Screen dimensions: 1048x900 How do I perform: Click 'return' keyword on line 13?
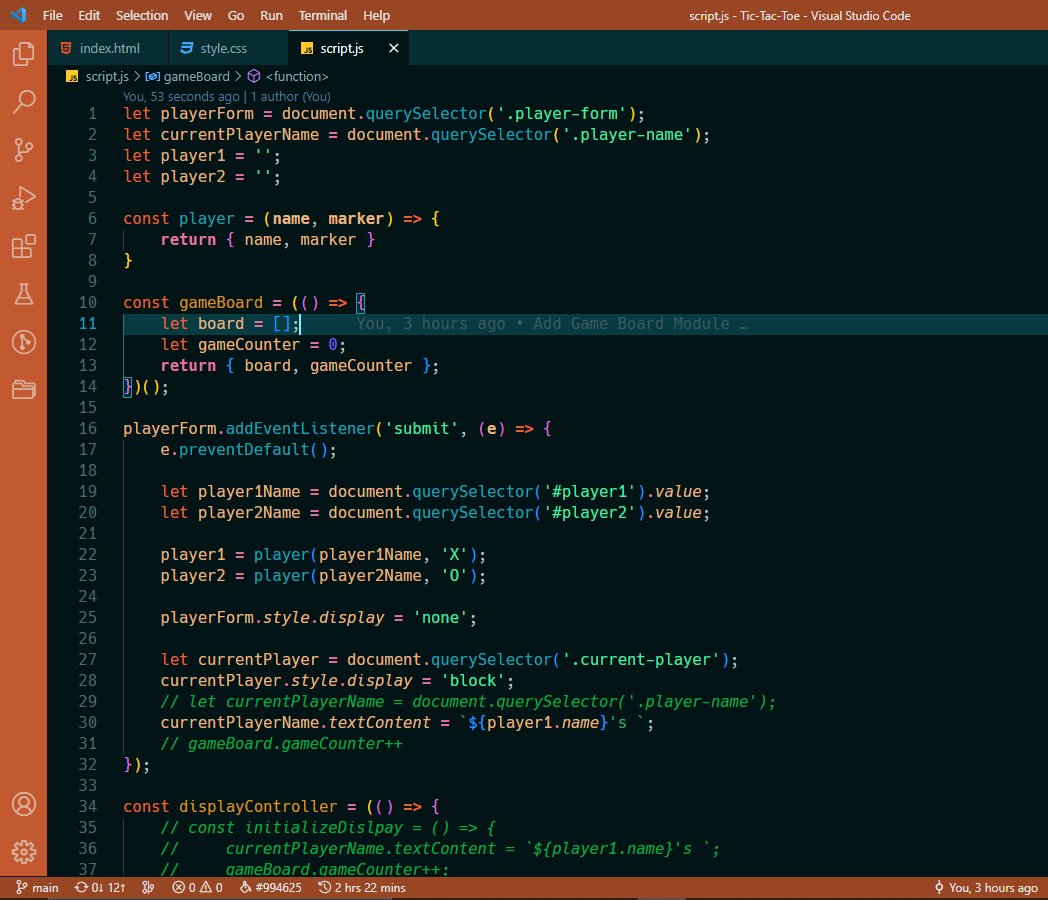tap(188, 365)
